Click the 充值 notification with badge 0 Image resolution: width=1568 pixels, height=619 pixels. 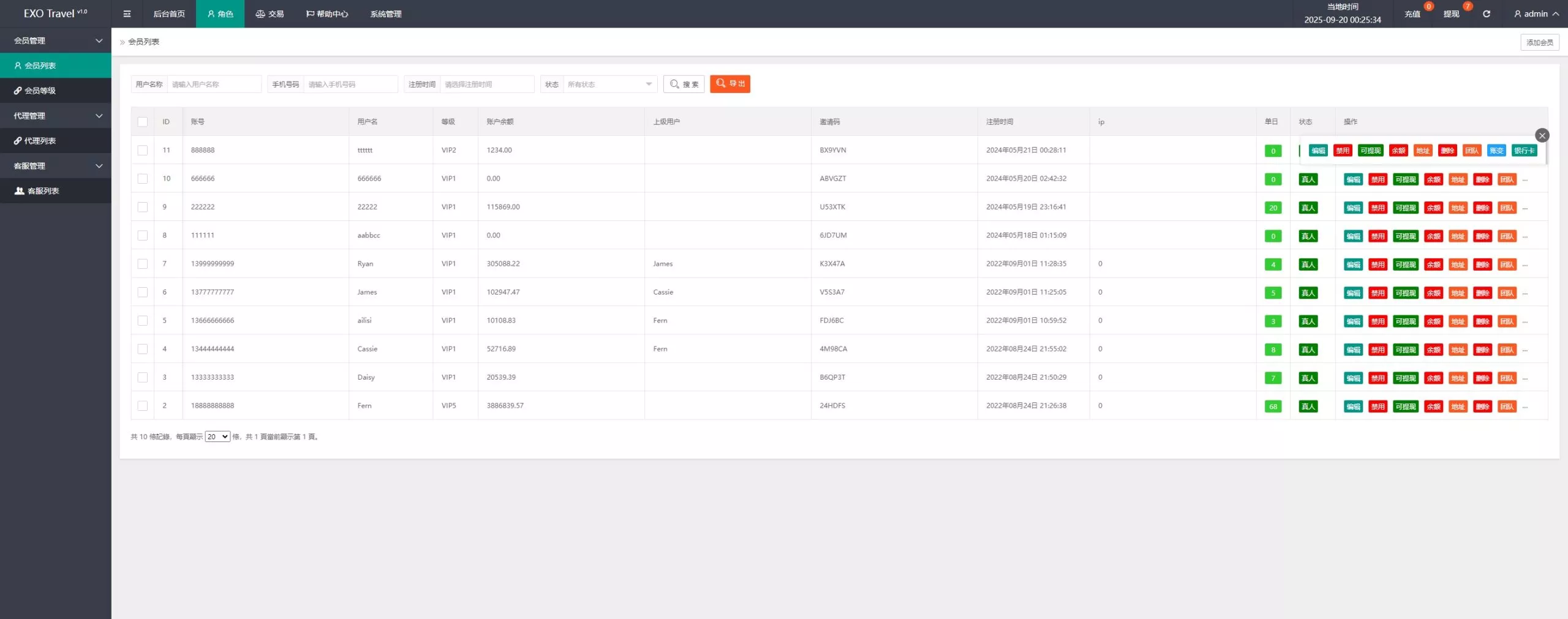1412,13
